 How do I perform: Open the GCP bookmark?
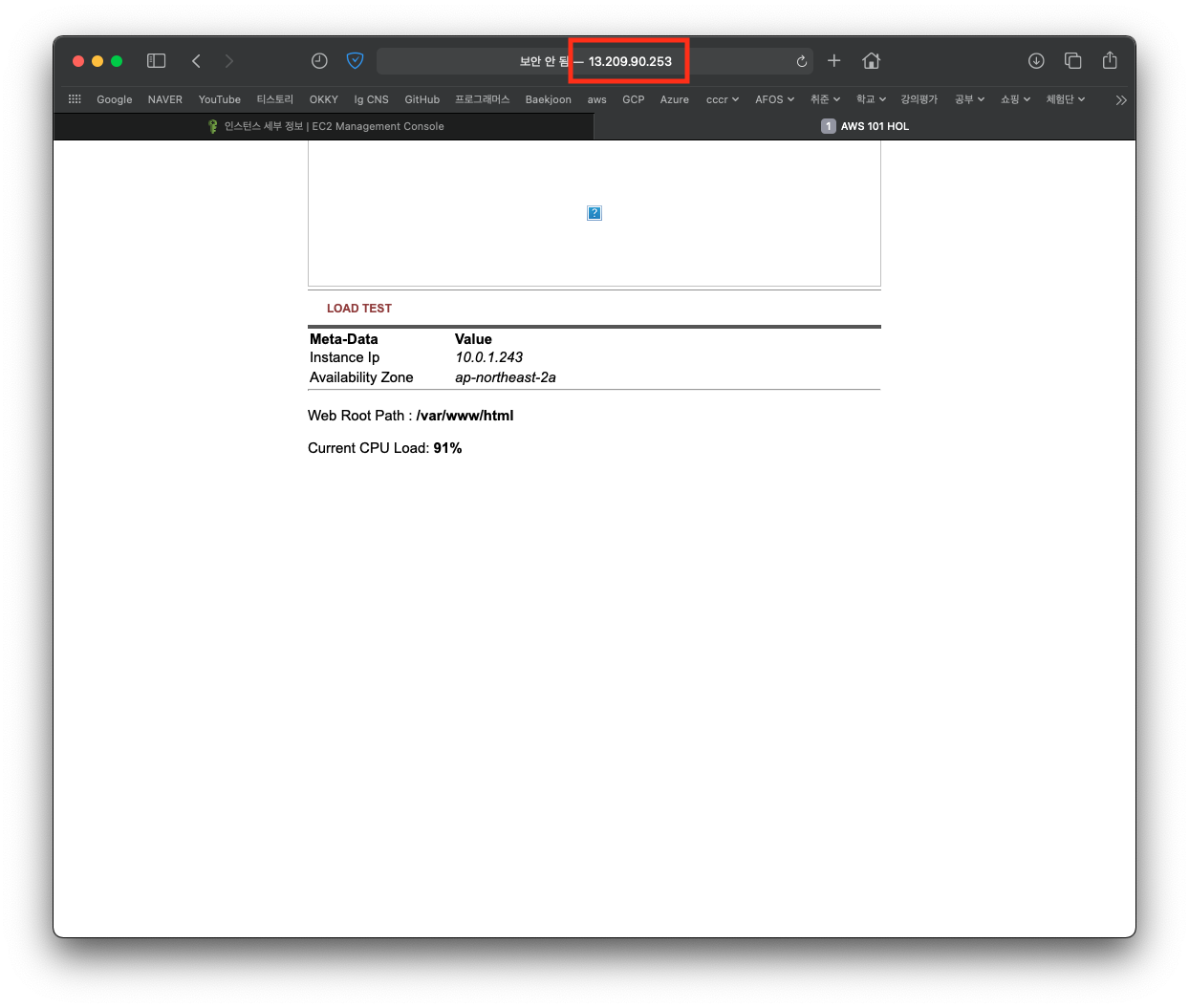pos(634,99)
